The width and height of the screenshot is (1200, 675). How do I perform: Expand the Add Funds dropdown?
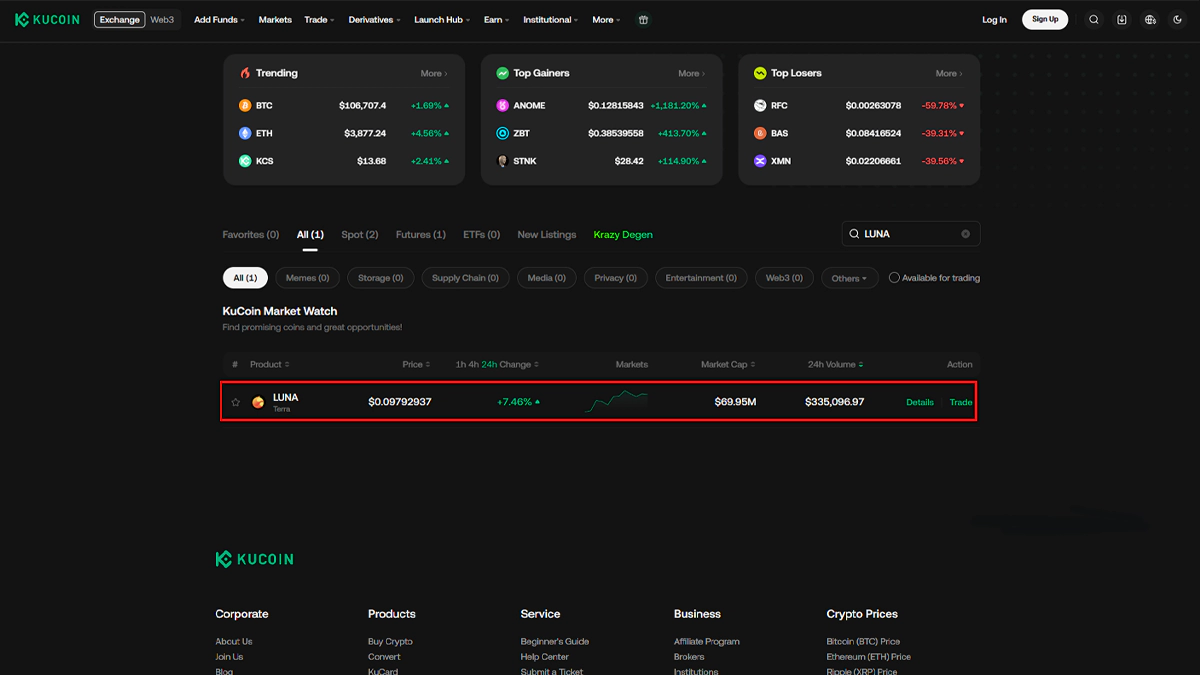tap(219, 20)
